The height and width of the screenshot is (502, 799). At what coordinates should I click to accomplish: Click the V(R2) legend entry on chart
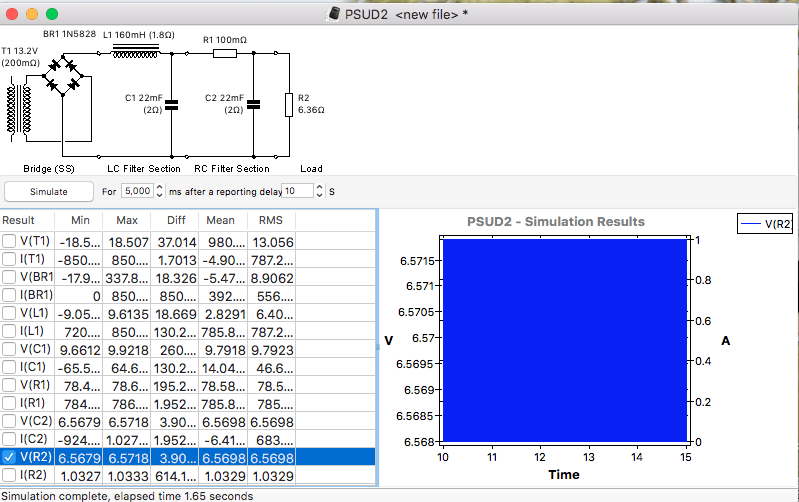coord(765,224)
